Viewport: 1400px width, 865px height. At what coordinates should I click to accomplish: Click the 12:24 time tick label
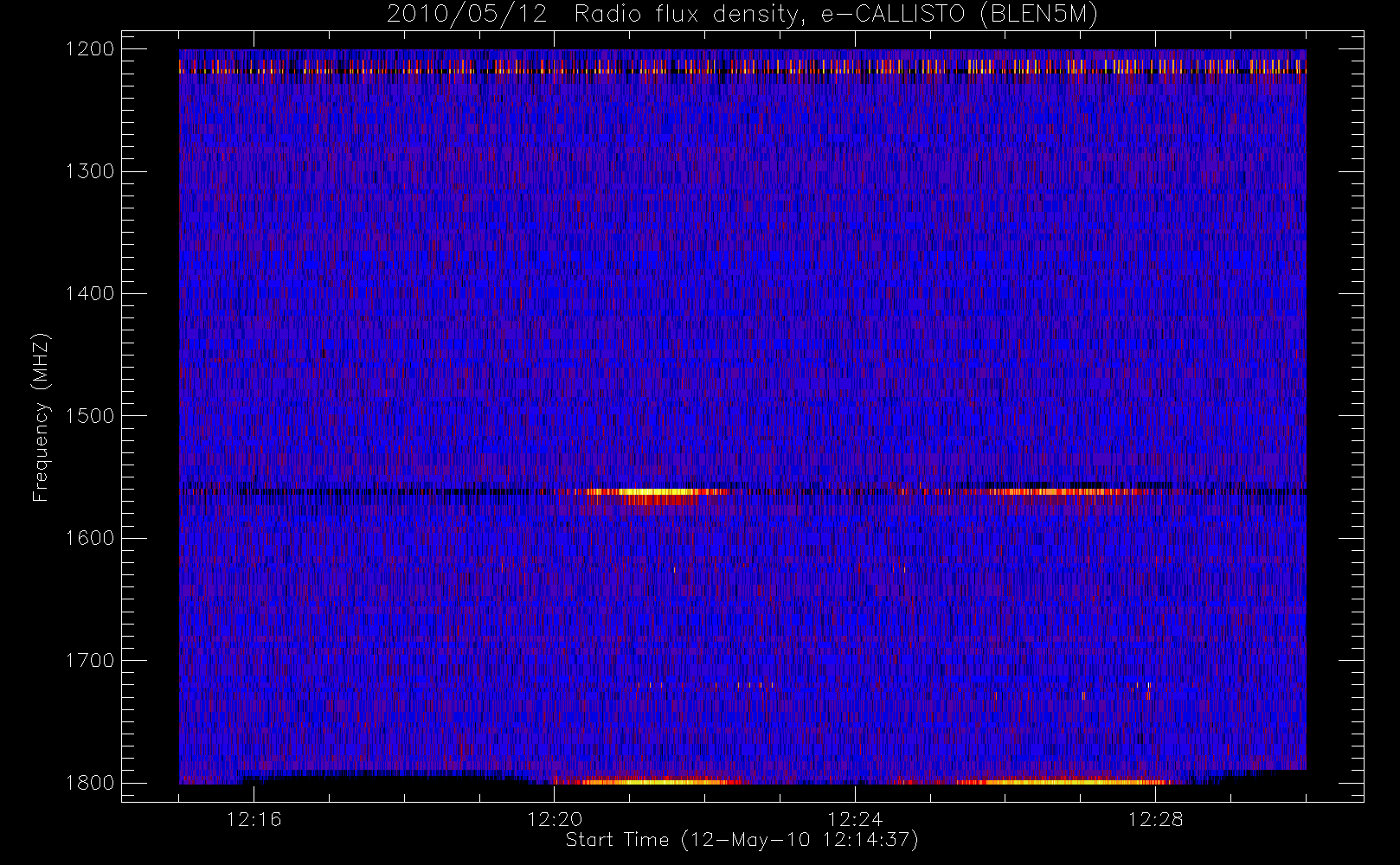(x=855, y=819)
